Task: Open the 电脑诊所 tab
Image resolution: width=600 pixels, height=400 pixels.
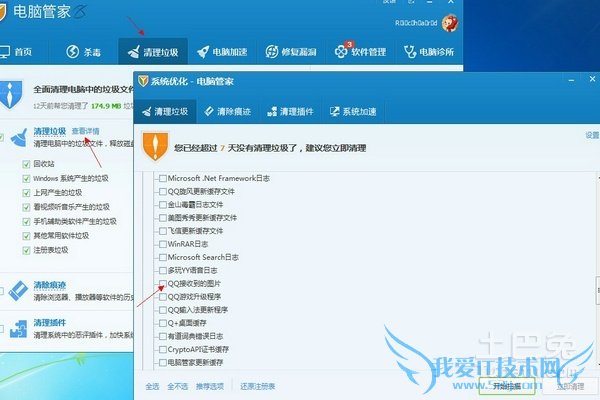Action: [x=429, y=52]
